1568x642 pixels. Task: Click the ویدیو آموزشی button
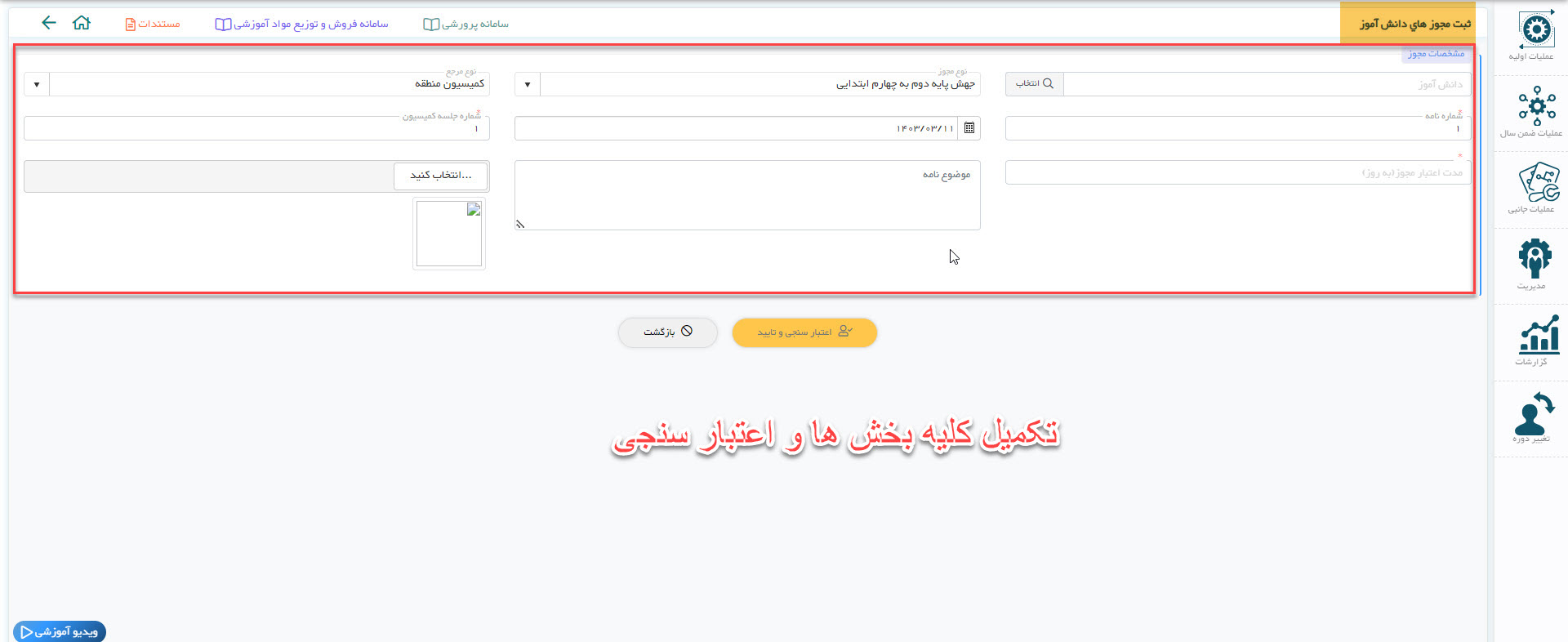coord(60,631)
